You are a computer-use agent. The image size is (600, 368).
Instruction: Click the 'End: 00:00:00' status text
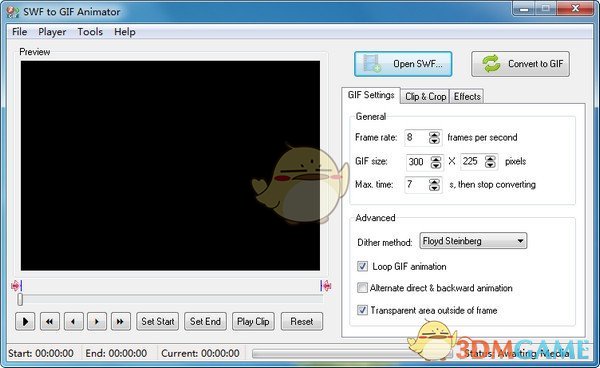(x=116, y=353)
